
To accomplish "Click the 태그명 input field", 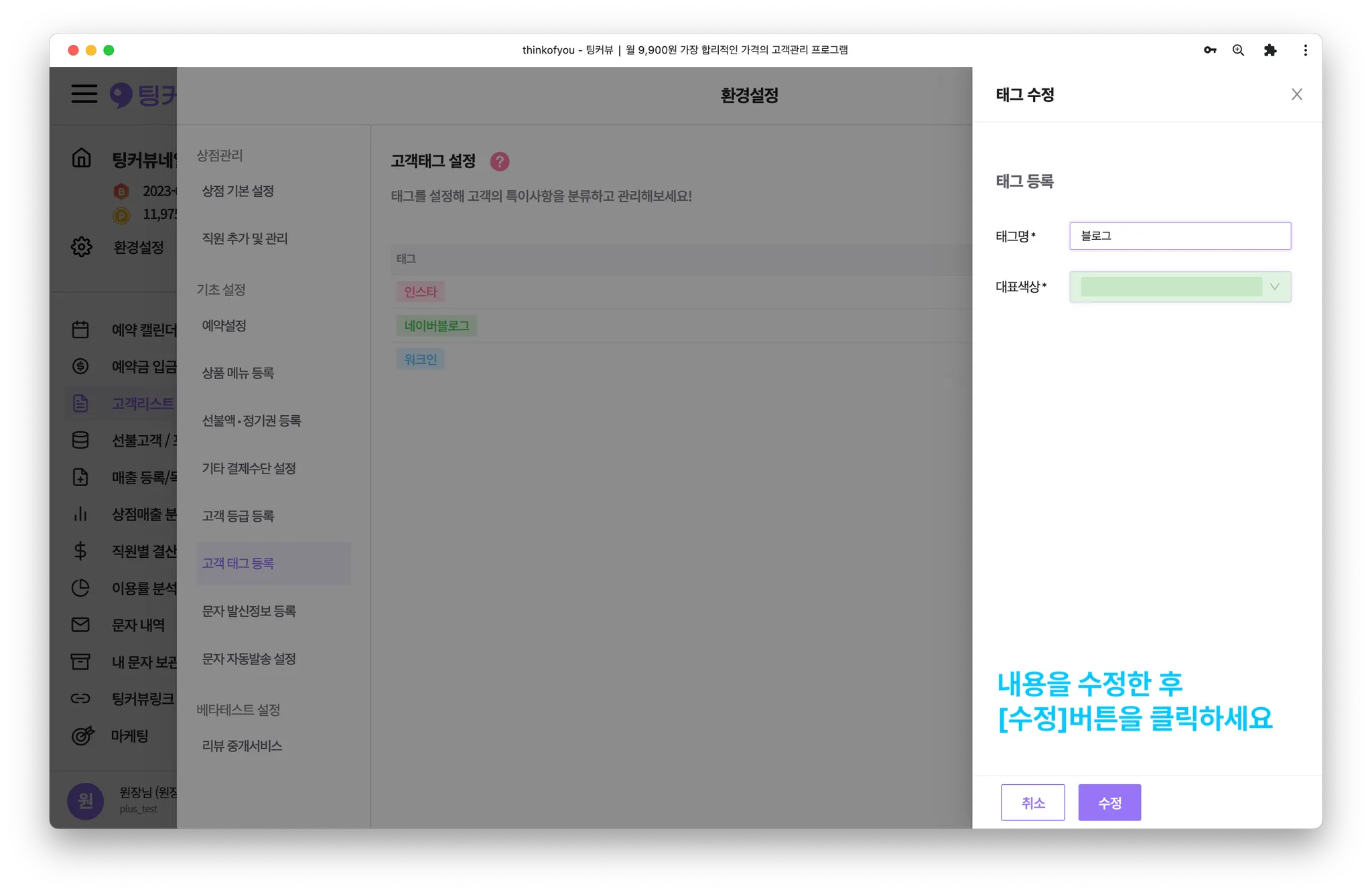I will pyautogui.click(x=1180, y=236).
